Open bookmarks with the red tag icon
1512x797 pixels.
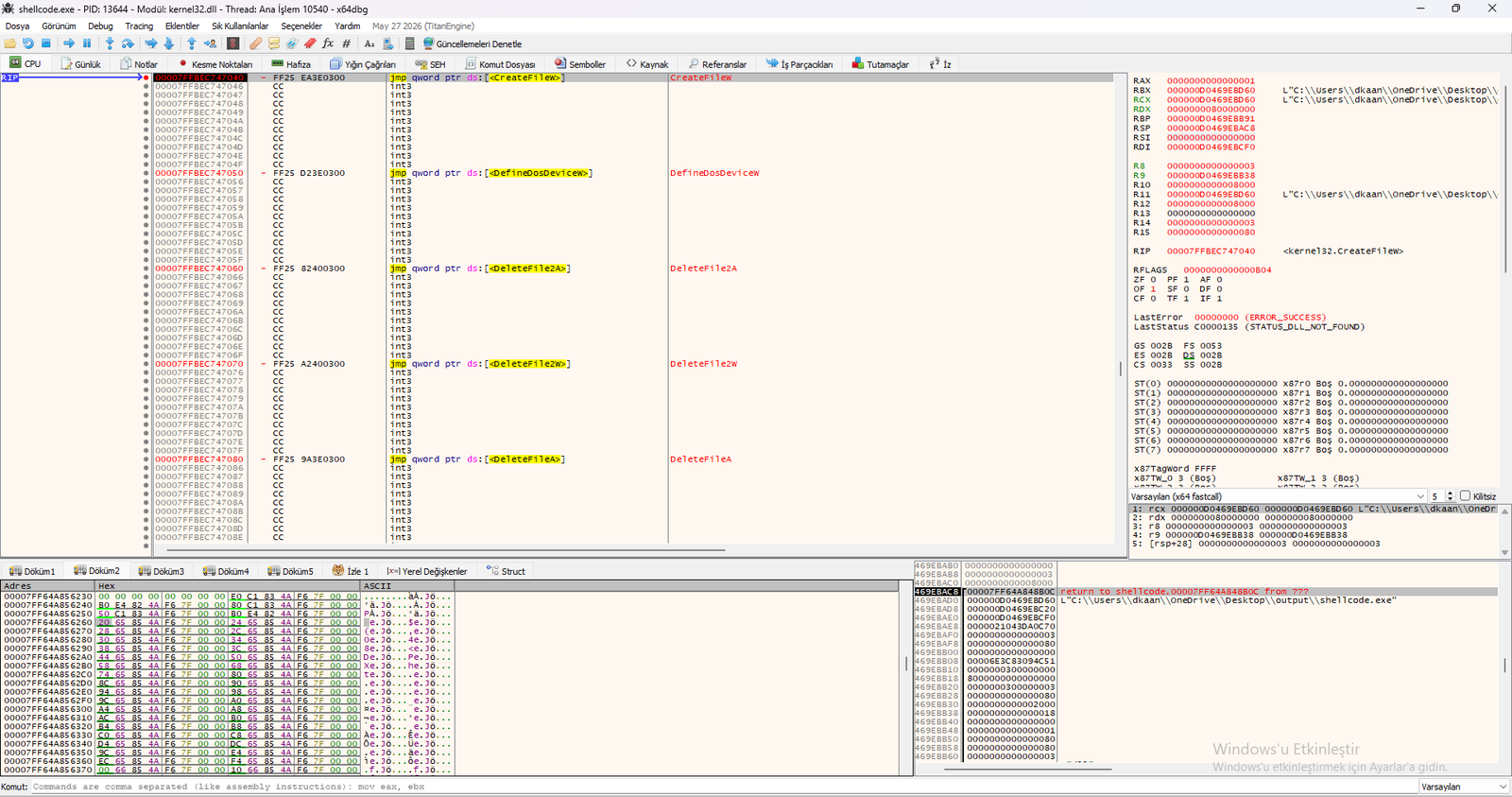(x=310, y=43)
